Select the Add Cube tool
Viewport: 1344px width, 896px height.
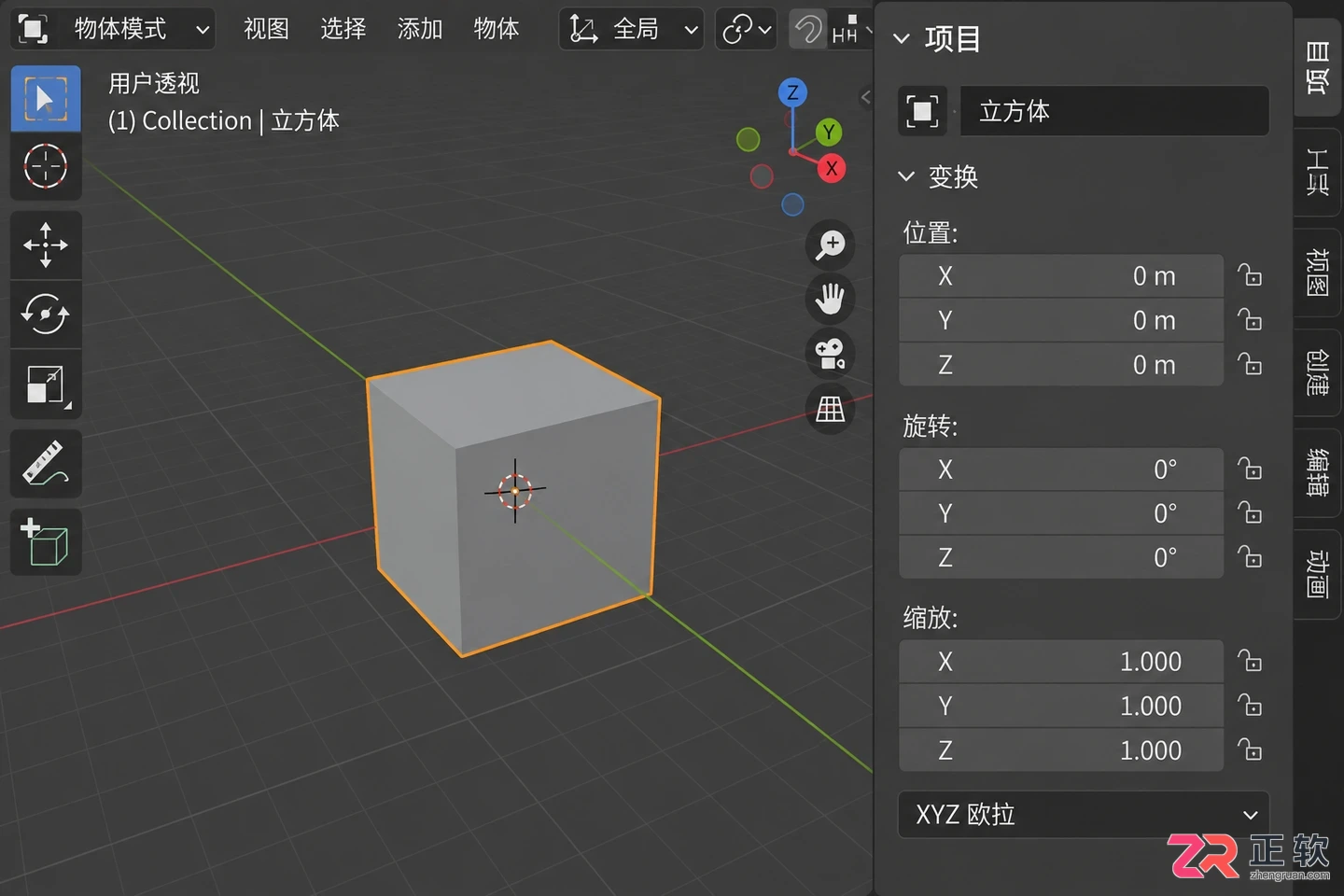[46, 542]
